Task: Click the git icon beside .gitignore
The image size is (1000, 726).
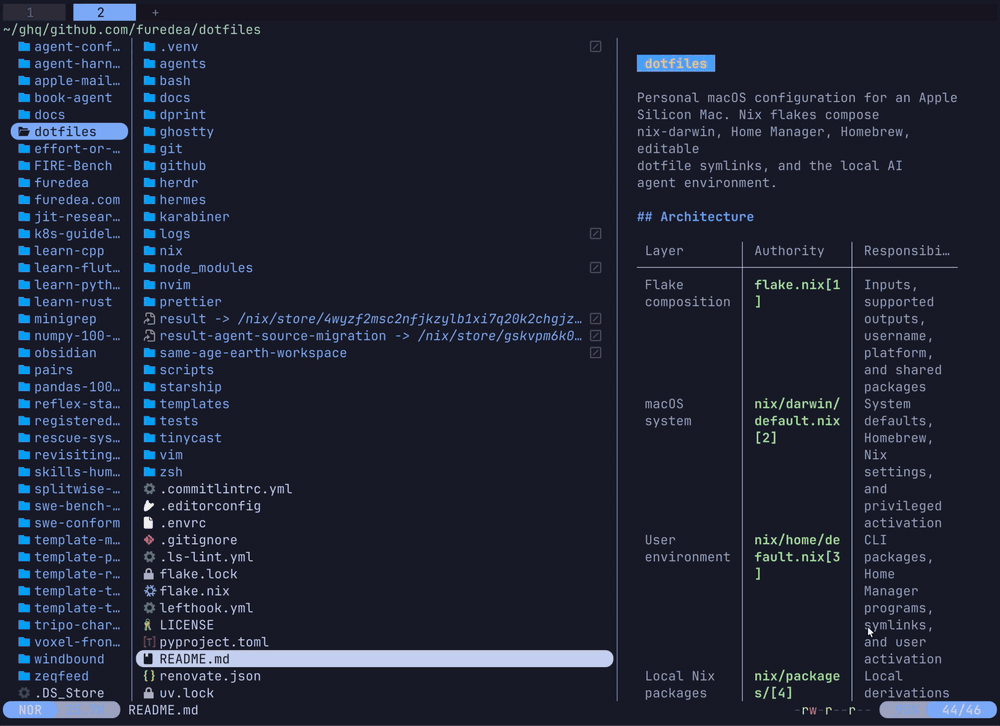Action: coord(149,540)
